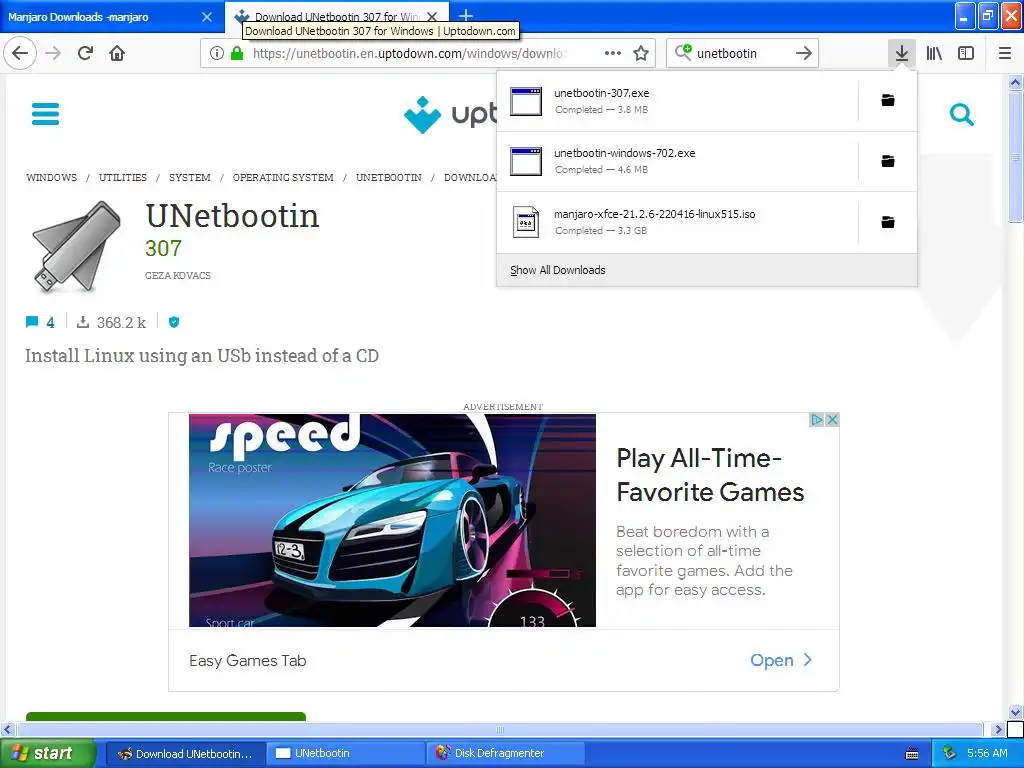
Task: Click the Uptodown logo
Action: (x=450, y=114)
